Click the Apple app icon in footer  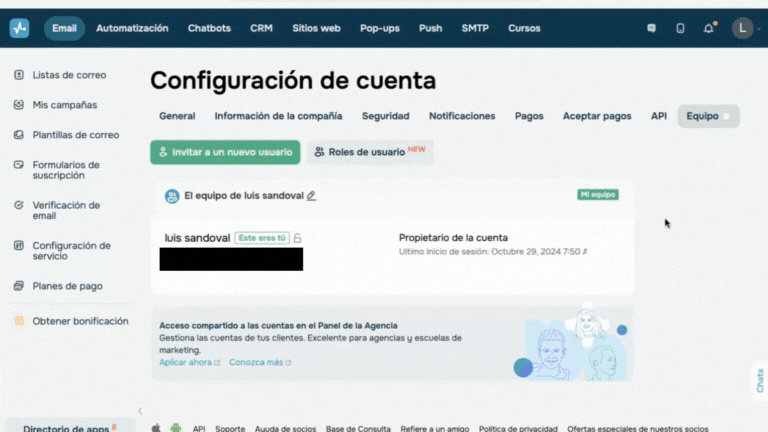[x=156, y=428]
